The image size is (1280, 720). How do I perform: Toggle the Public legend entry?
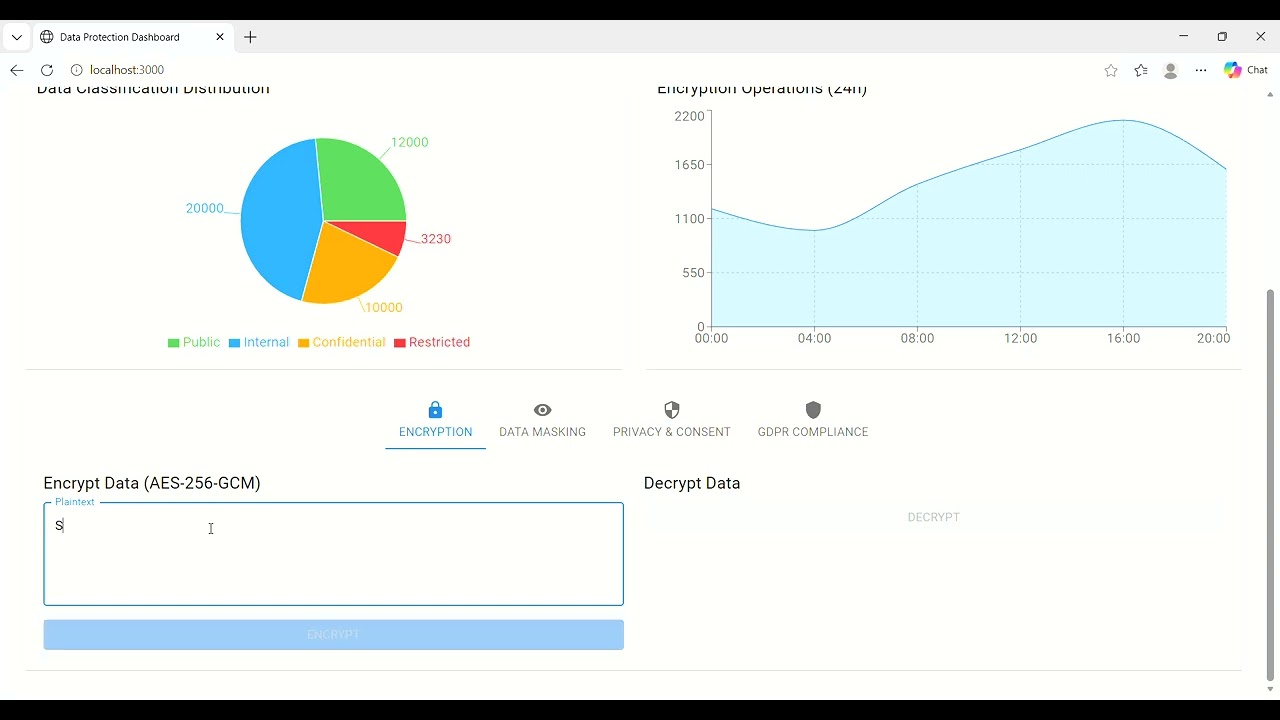[x=194, y=342]
